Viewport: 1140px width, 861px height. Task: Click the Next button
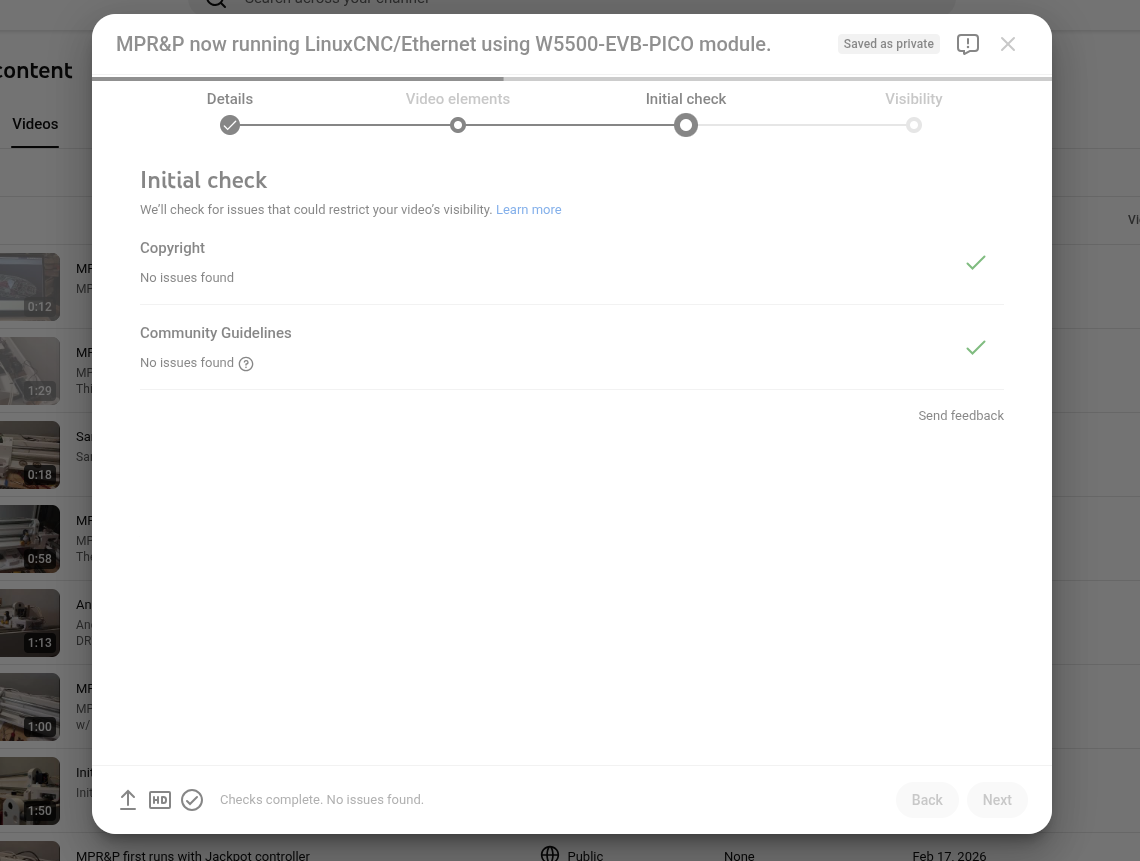[x=997, y=800]
